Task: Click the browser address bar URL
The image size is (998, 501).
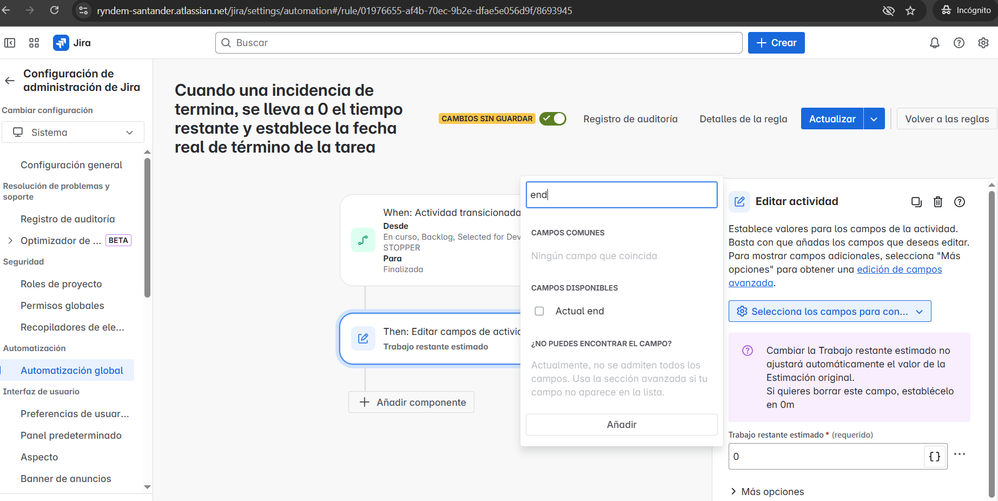Action: pyautogui.click(x=334, y=10)
